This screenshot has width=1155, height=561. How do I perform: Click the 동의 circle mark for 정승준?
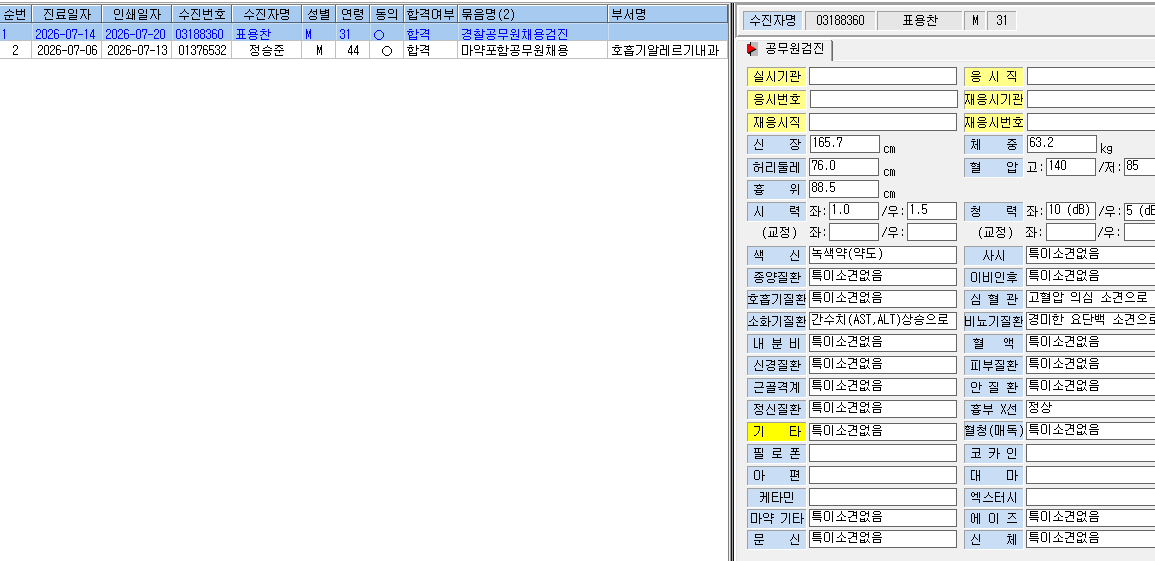tap(387, 51)
